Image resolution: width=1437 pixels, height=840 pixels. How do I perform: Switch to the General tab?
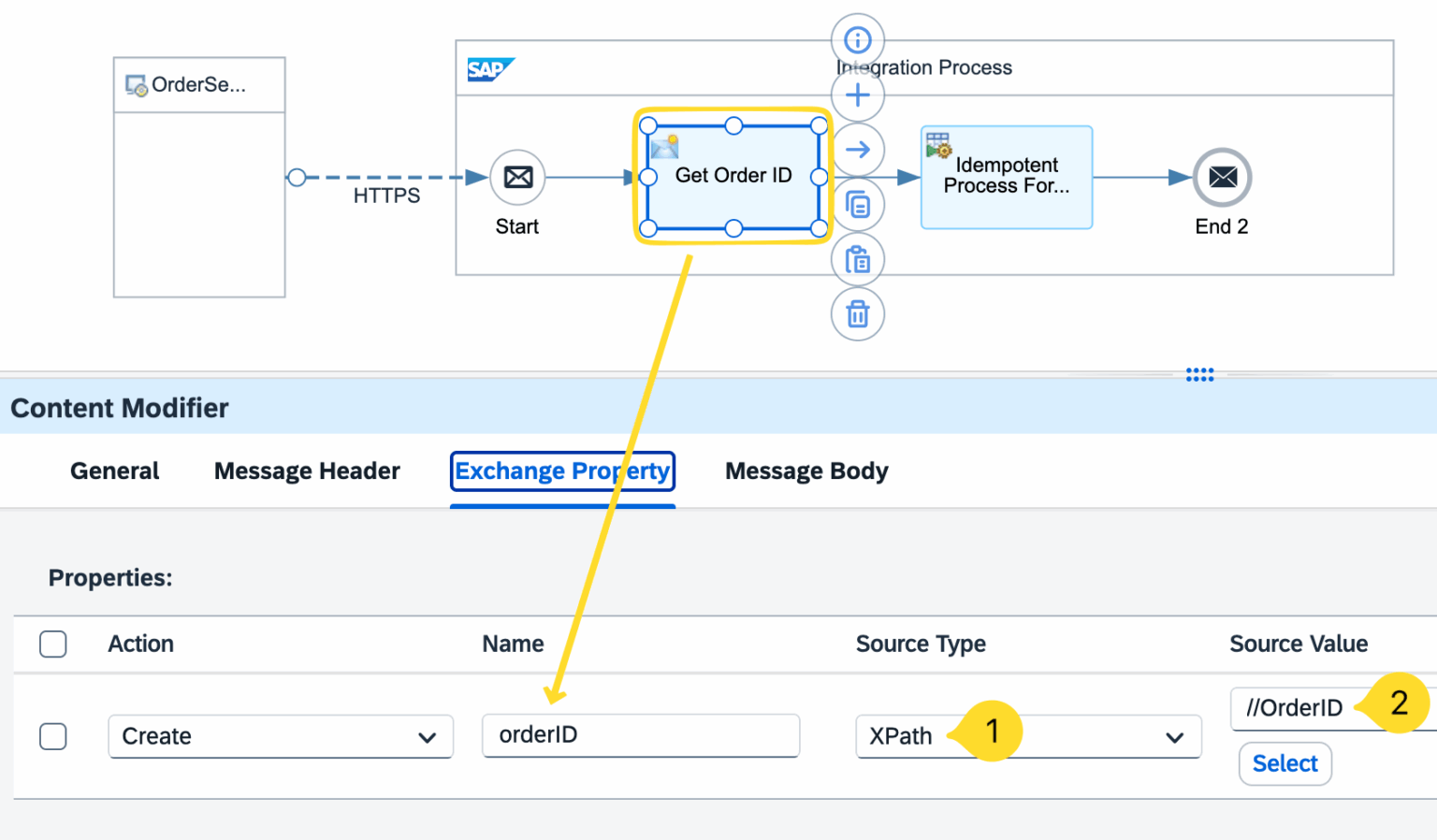point(114,471)
